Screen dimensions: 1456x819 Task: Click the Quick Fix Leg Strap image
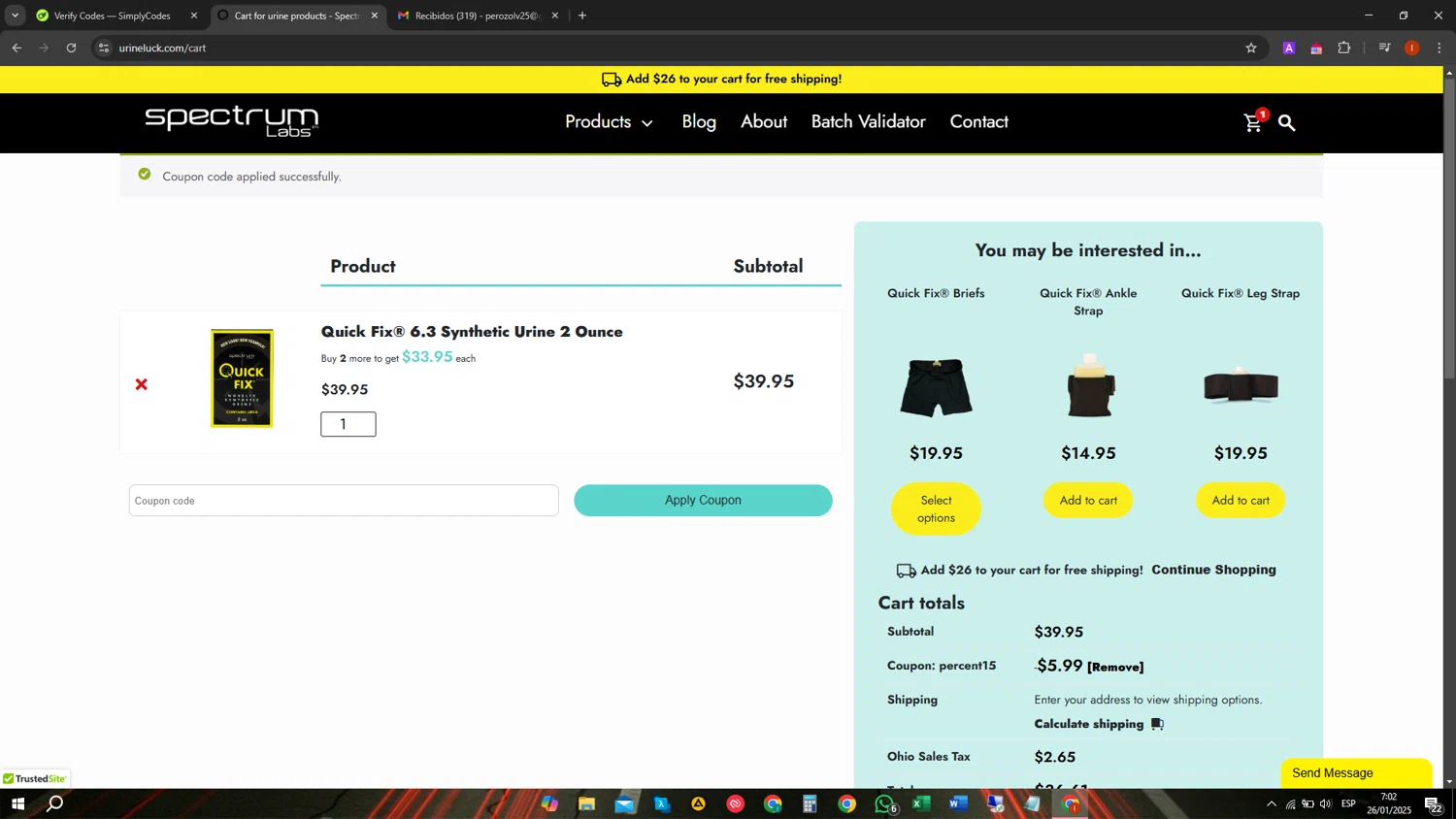click(x=1241, y=386)
